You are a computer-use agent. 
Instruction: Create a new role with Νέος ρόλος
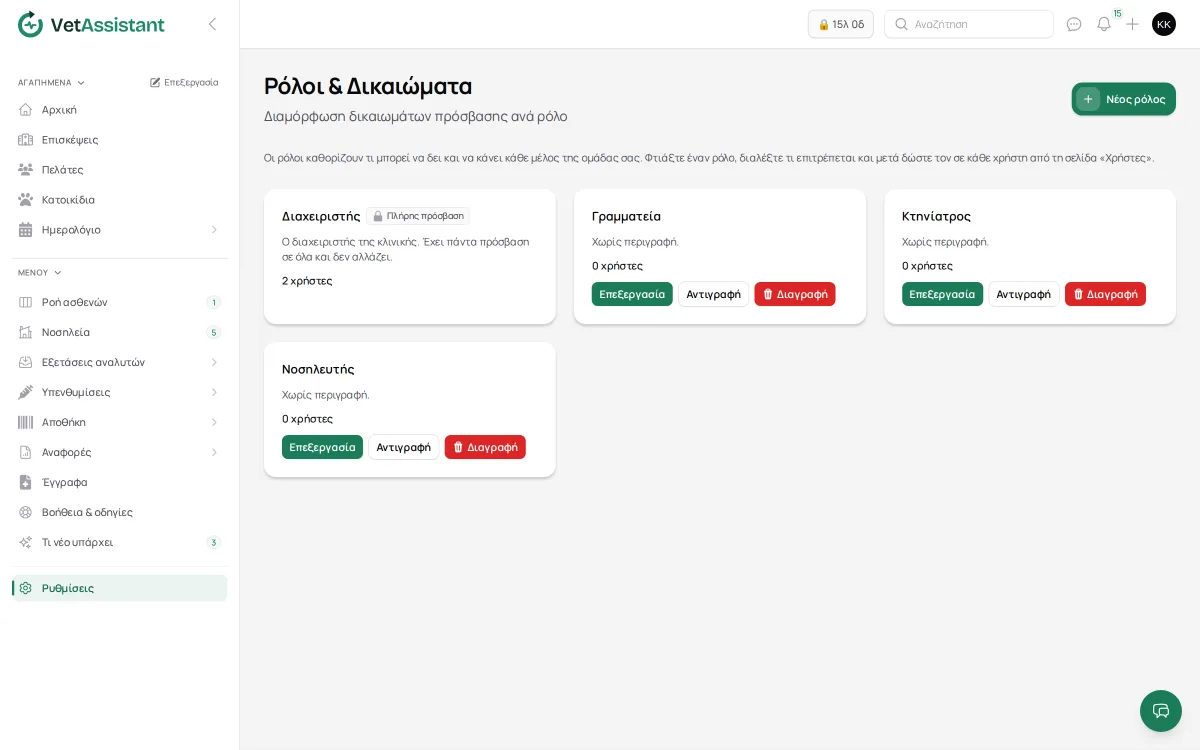click(1124, 99)
